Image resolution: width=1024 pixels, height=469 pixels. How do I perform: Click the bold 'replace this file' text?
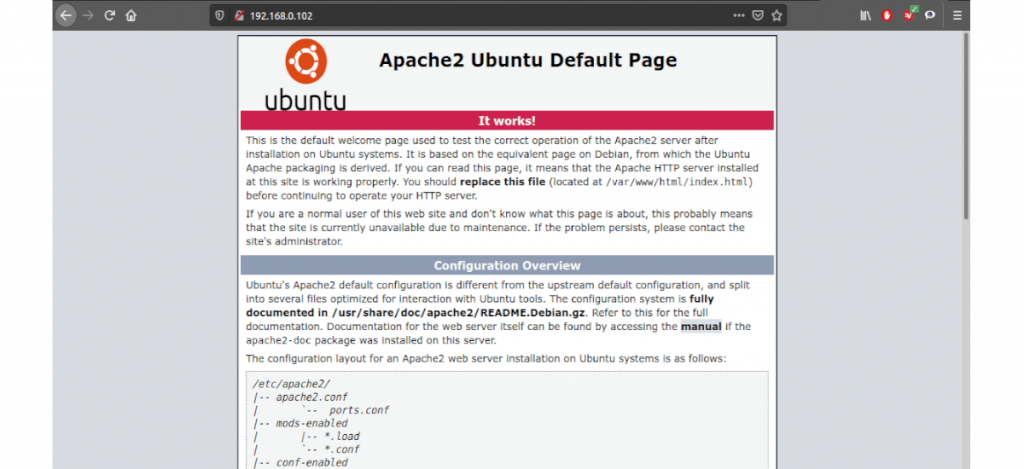pyautogui.click(x=502, y=182)
